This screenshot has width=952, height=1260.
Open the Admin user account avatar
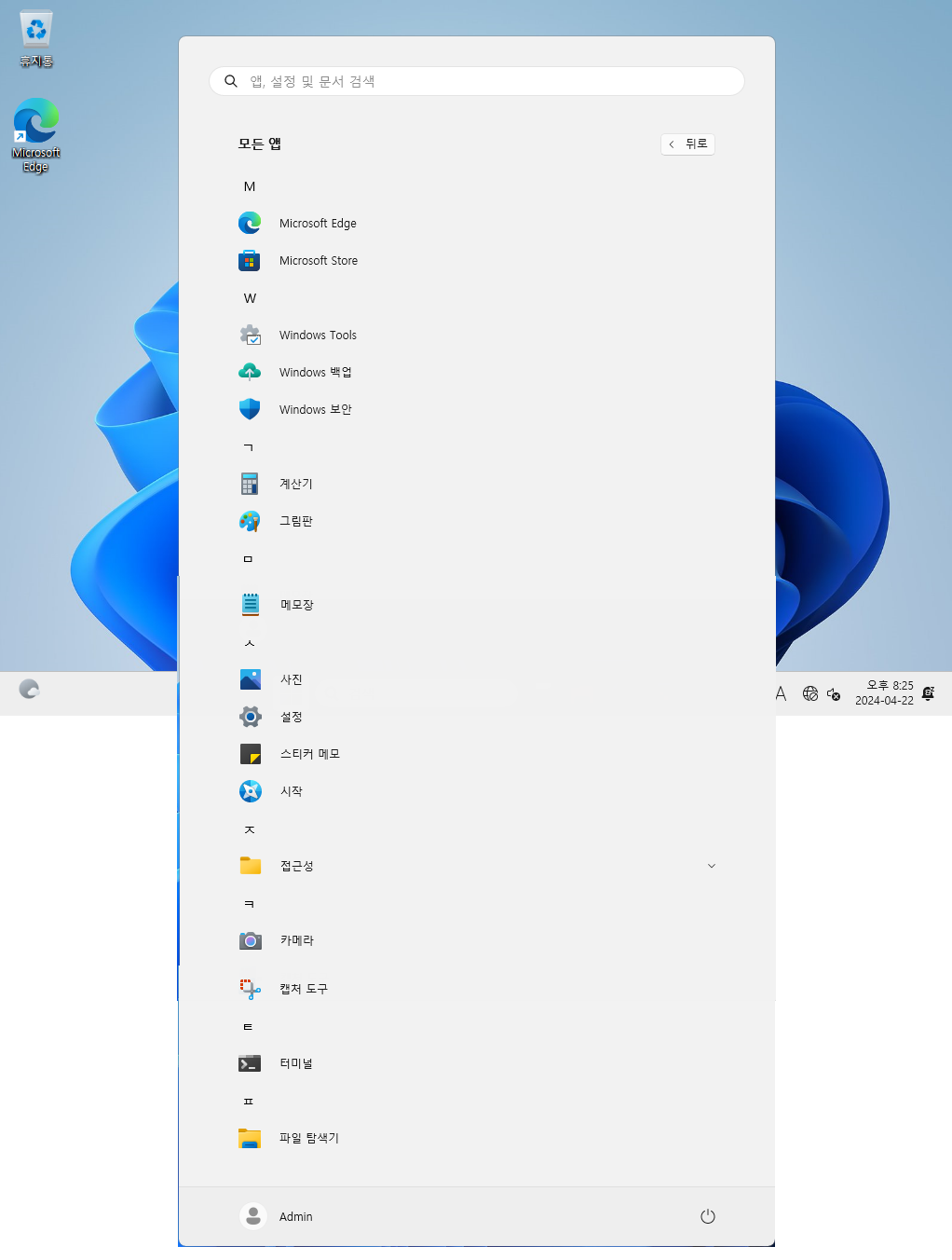click(253, 1216)
